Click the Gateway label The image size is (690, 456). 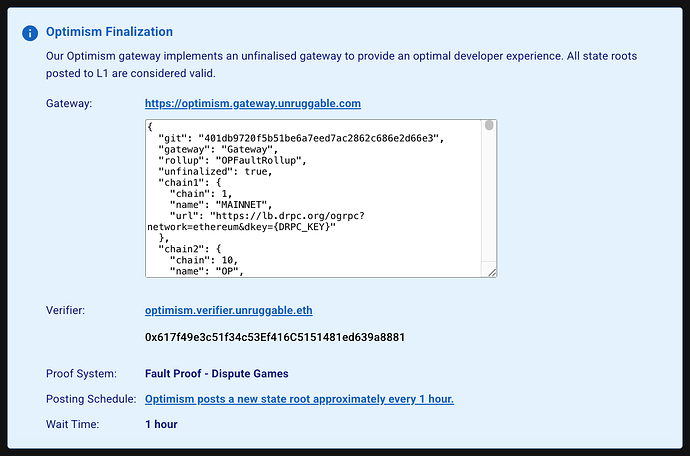coord(69,103)
